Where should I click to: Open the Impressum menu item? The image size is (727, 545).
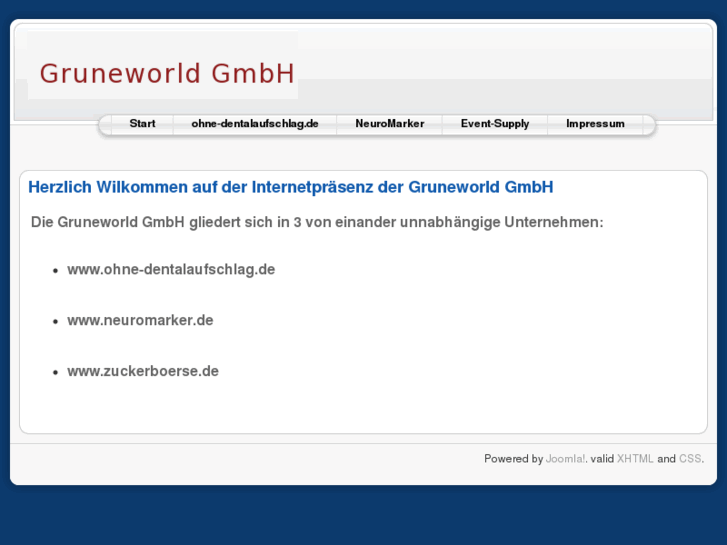coord(595,124)
